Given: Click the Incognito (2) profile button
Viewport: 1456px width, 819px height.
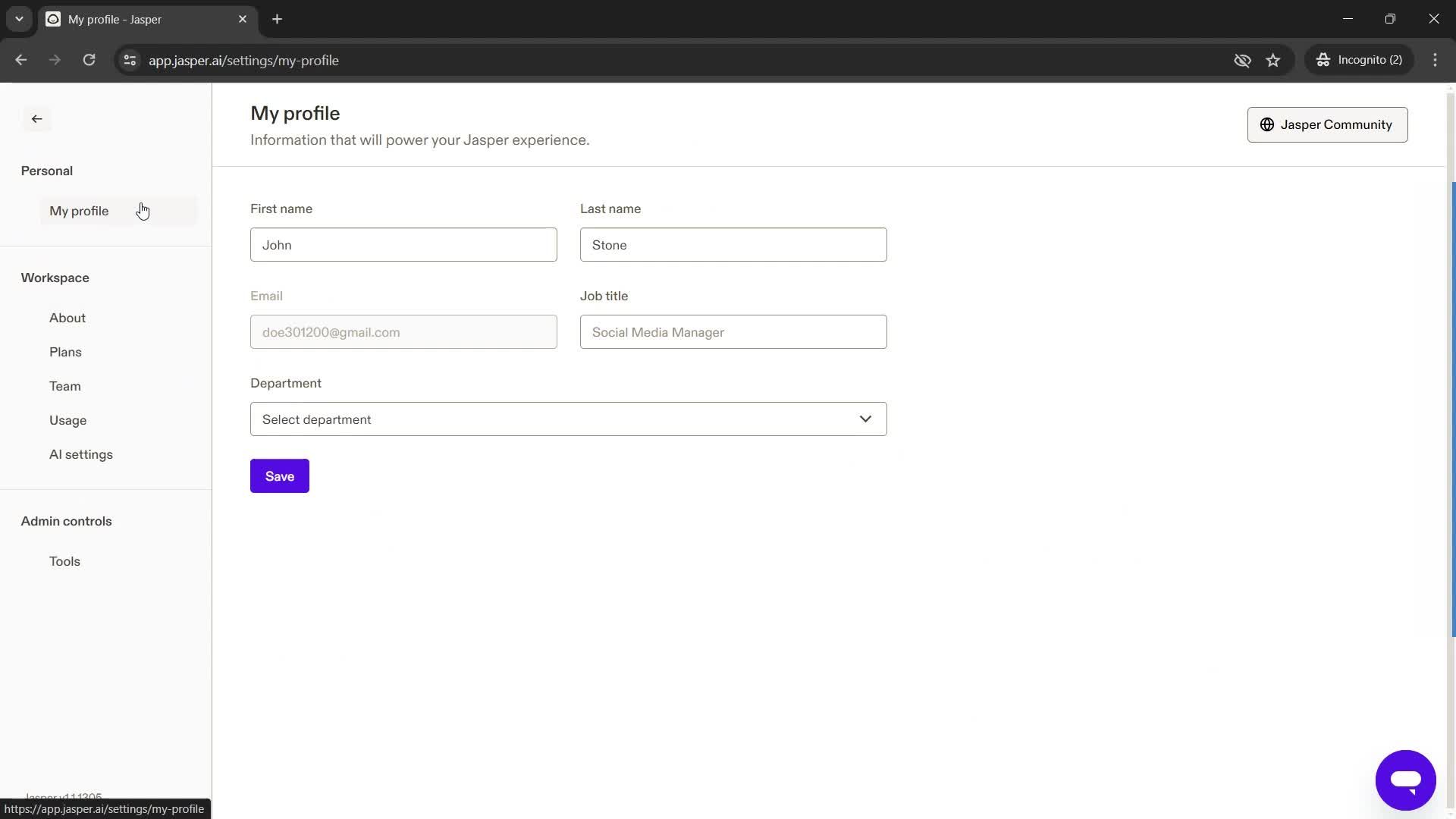Looking at the screenshot, I should pyautogui.click(x=1359, y=60).
